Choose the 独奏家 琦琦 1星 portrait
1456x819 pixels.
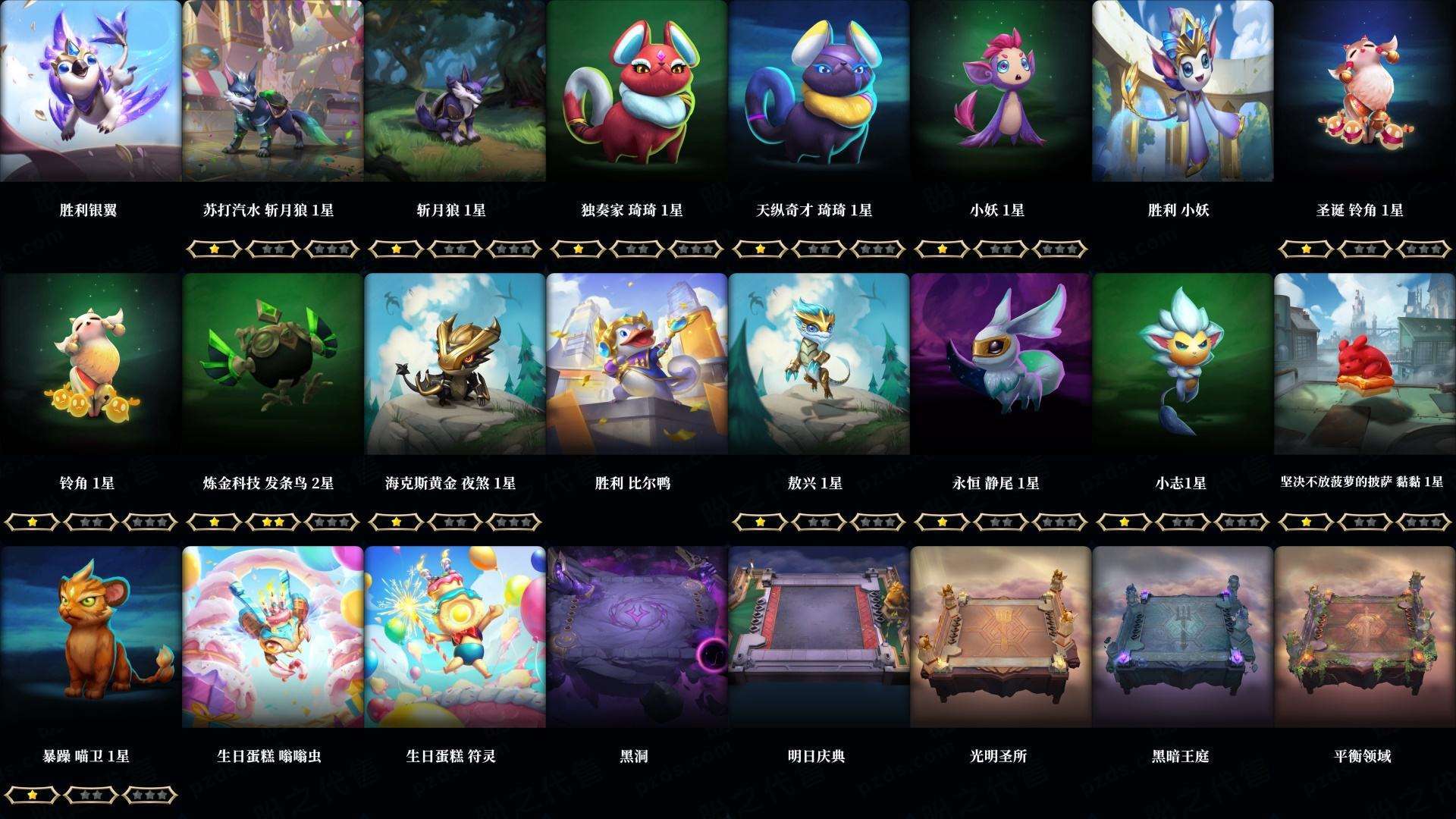tap(637, 90)
